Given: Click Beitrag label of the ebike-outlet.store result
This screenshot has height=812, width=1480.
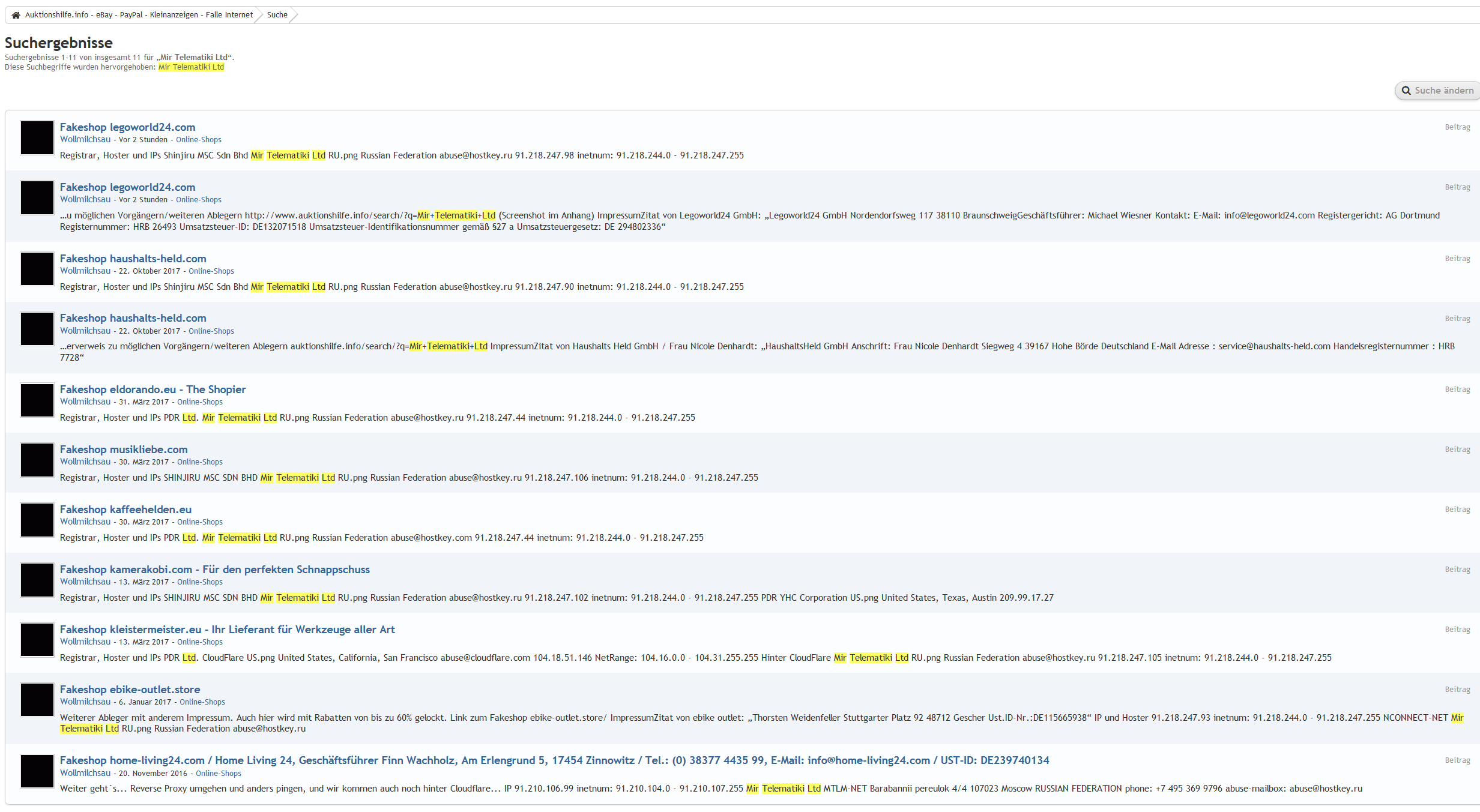Looking at the screenshot, I should pyautogui.click(x=1457, y=690).
